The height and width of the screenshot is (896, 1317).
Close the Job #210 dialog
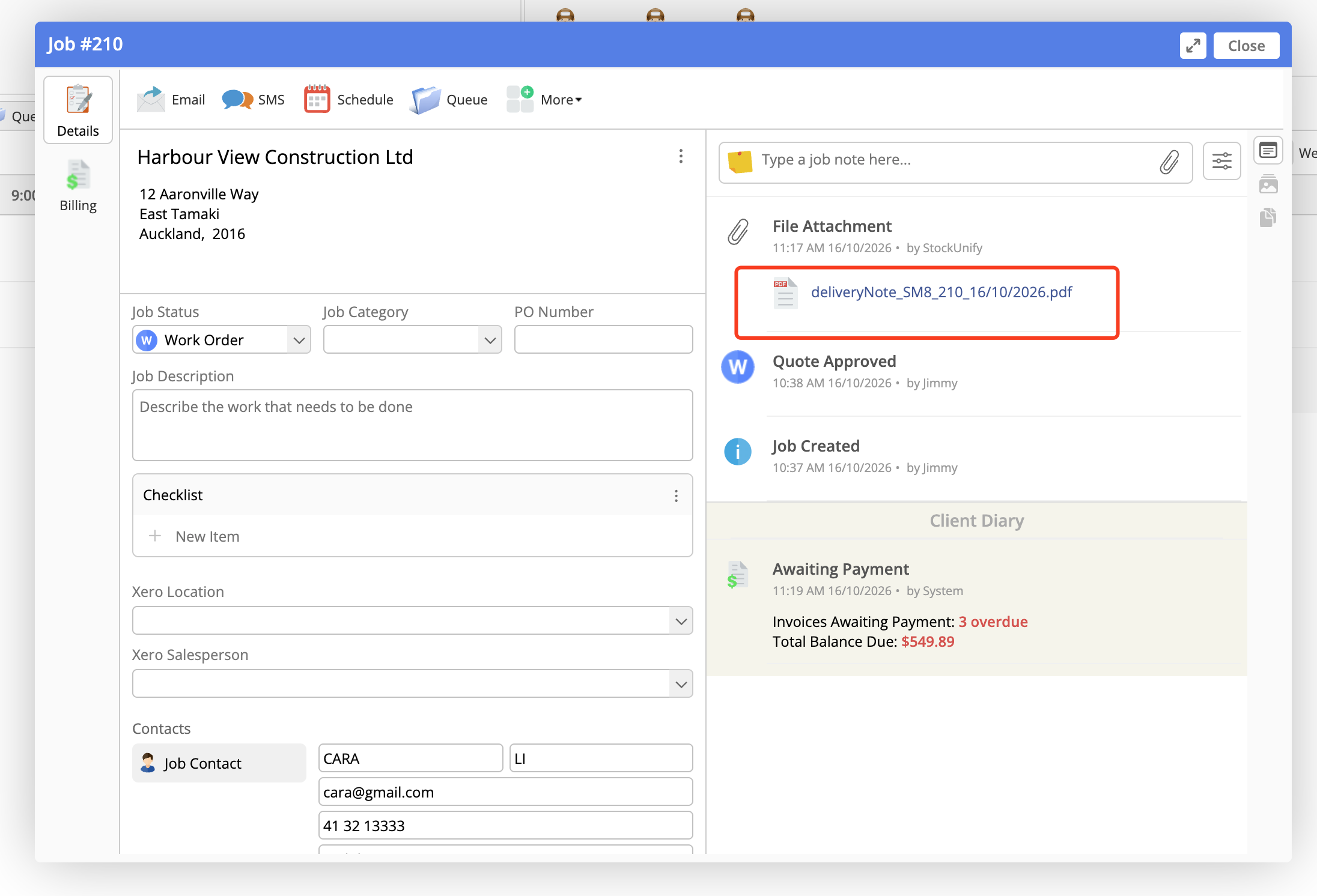coord(1246,46)
